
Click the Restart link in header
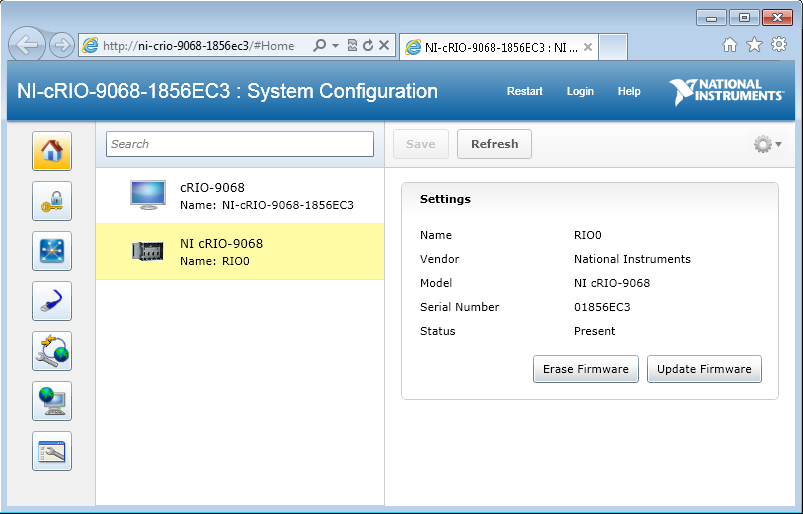(524, 91)
